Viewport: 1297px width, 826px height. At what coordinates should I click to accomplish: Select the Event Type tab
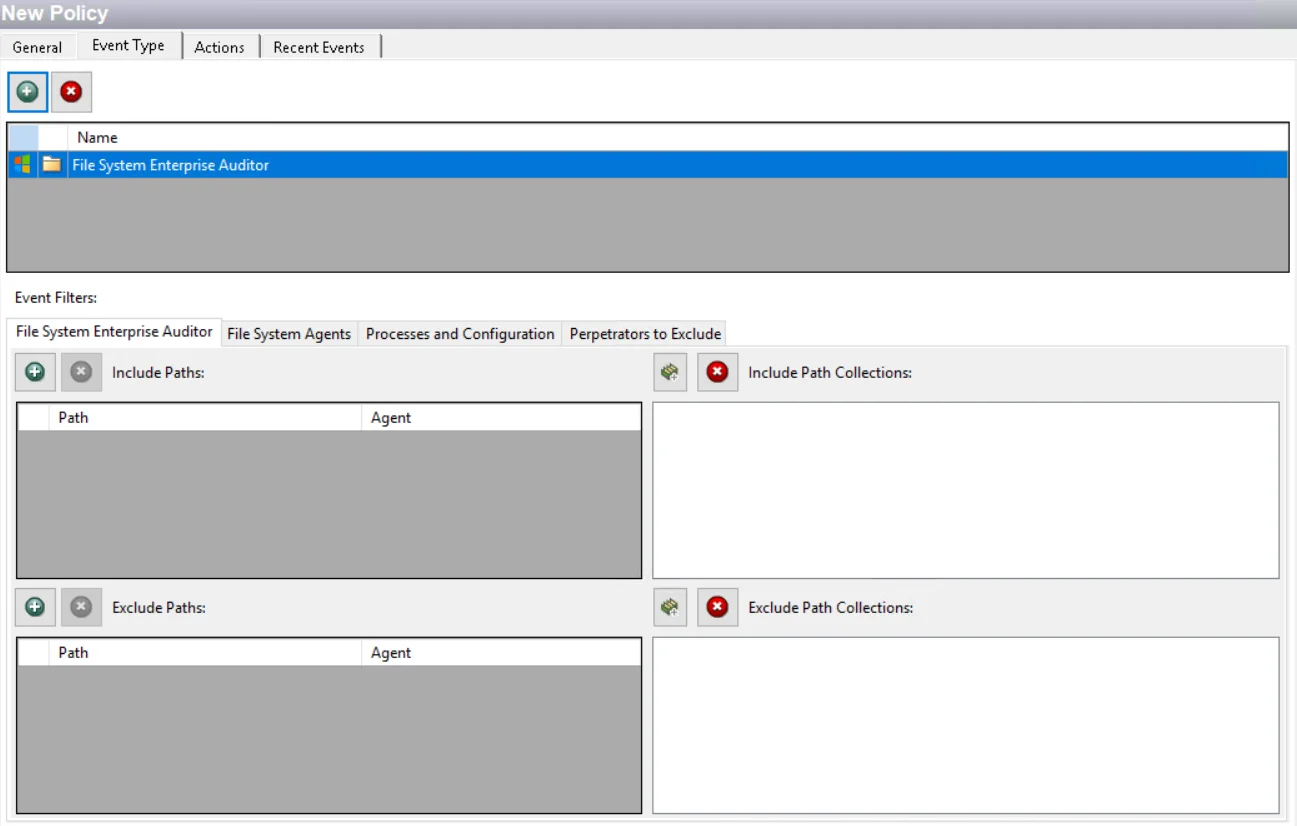pyautogui.click(x=128, y=45)
